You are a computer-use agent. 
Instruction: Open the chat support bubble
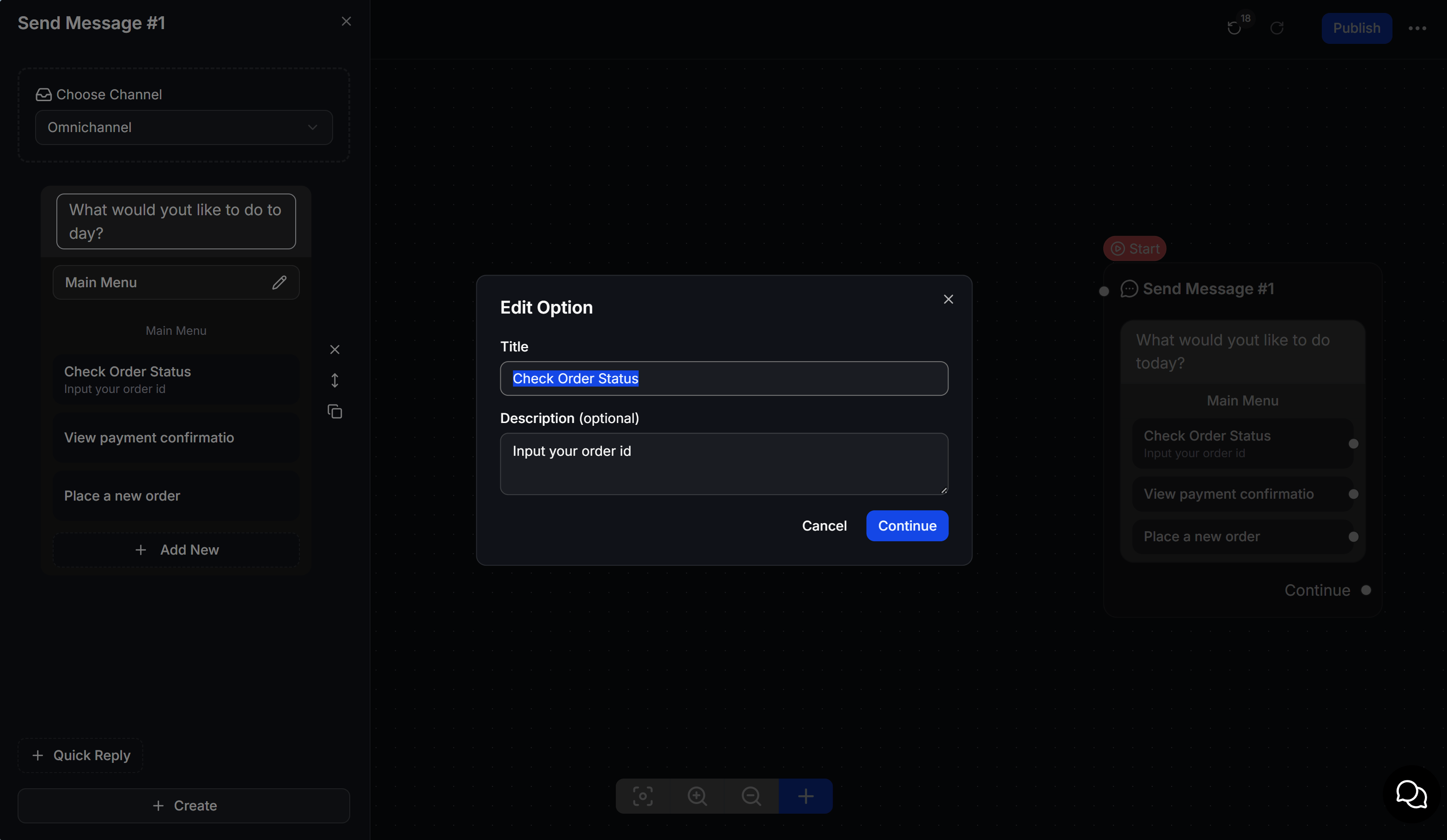pos(1411,794)
